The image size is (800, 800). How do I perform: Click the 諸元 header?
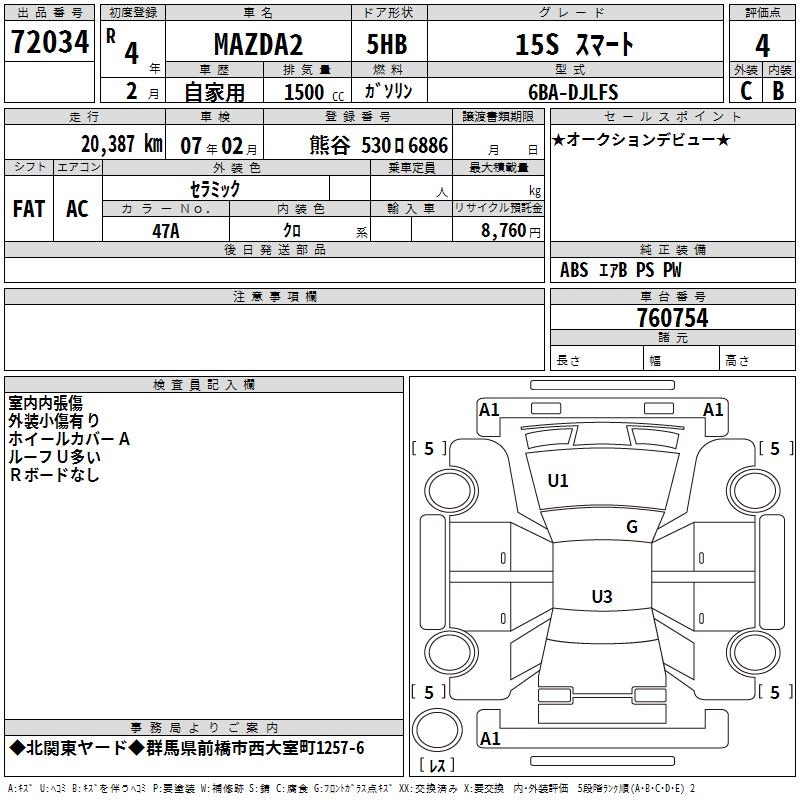672,338
